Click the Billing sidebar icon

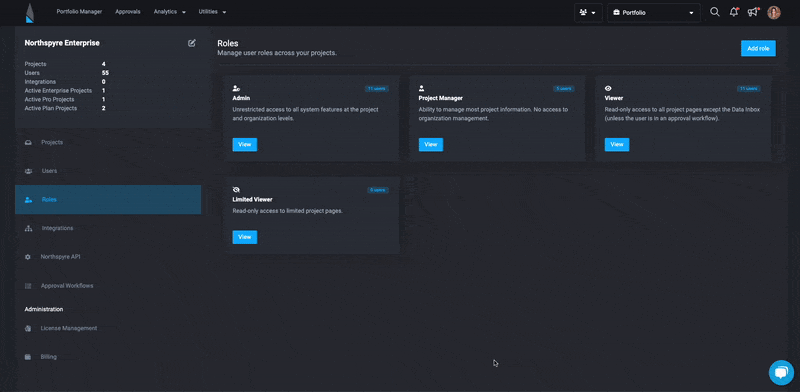pyautogui.click(x=28, y=357)
